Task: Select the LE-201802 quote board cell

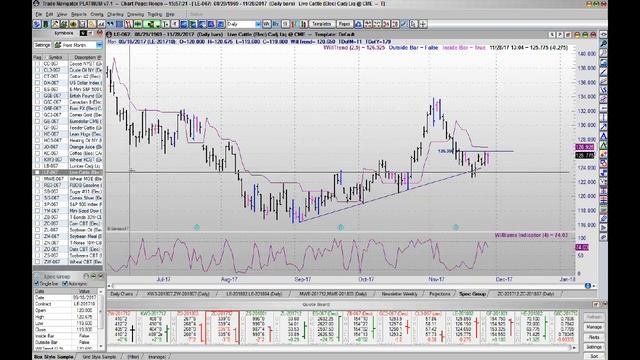Action: coord(463,328)
